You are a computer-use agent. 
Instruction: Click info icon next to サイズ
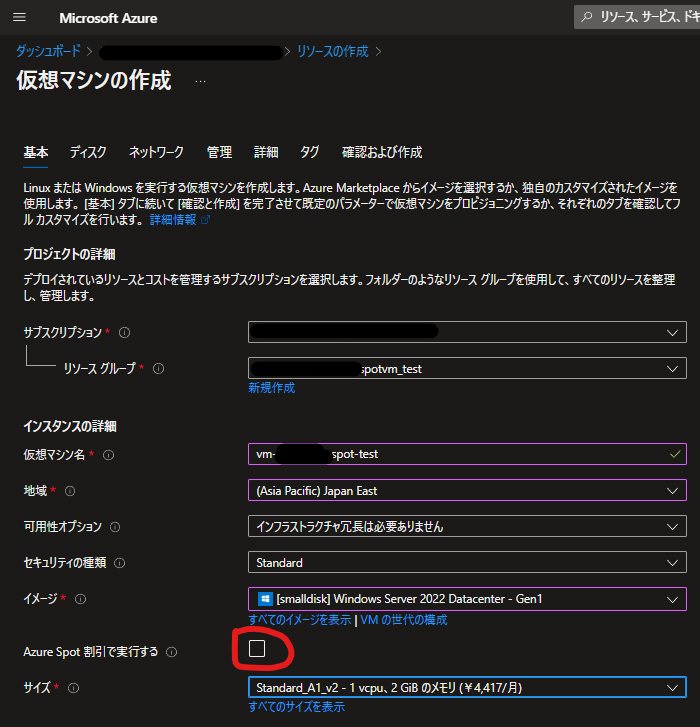pos(74,688)
